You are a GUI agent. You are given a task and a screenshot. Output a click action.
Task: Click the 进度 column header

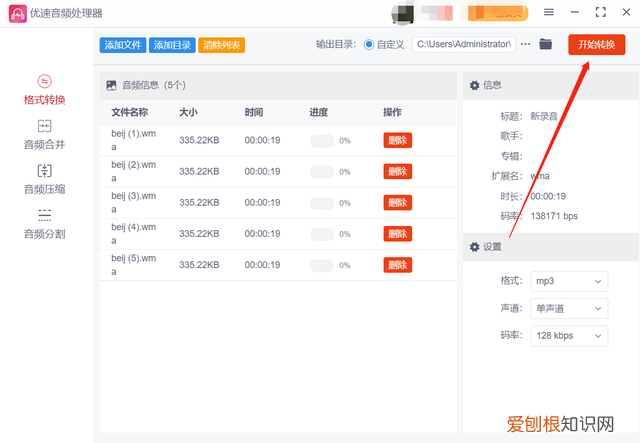click(x=318, y=112)
